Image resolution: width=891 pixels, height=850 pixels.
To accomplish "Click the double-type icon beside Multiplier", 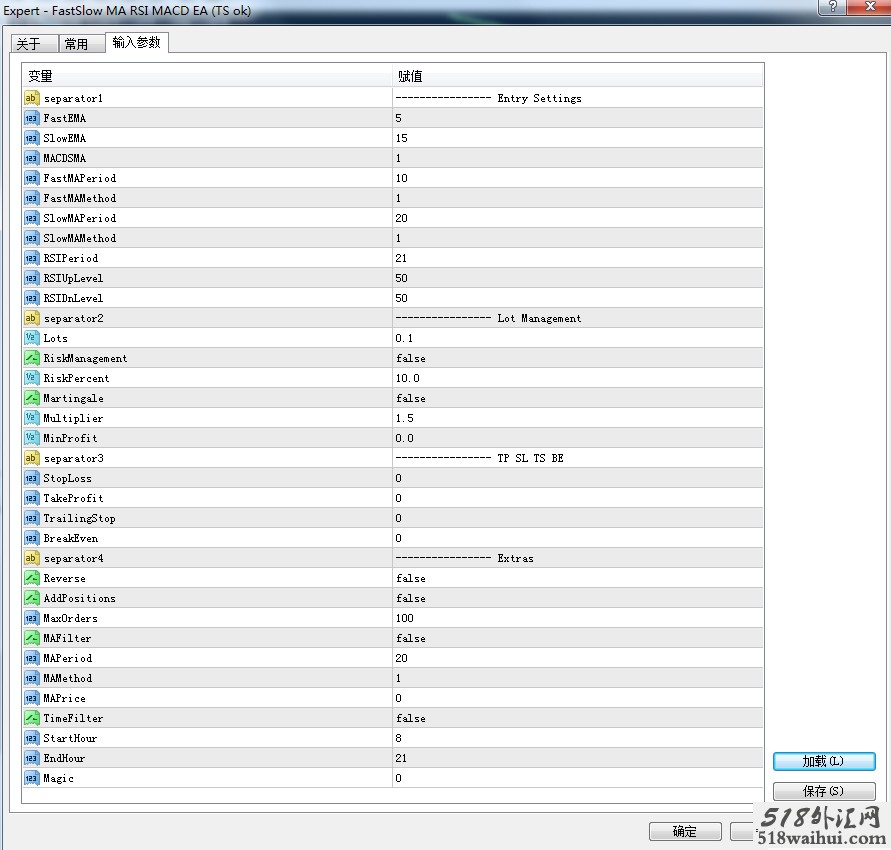I will tap(32, 418).
